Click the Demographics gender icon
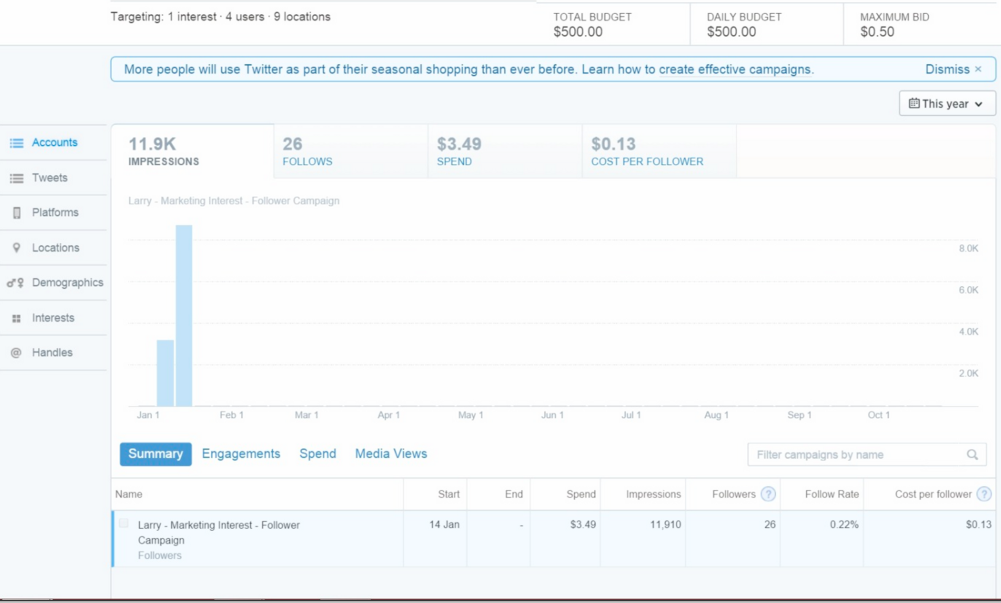The width and height of the screenshot is (1001, 603). 15,283
